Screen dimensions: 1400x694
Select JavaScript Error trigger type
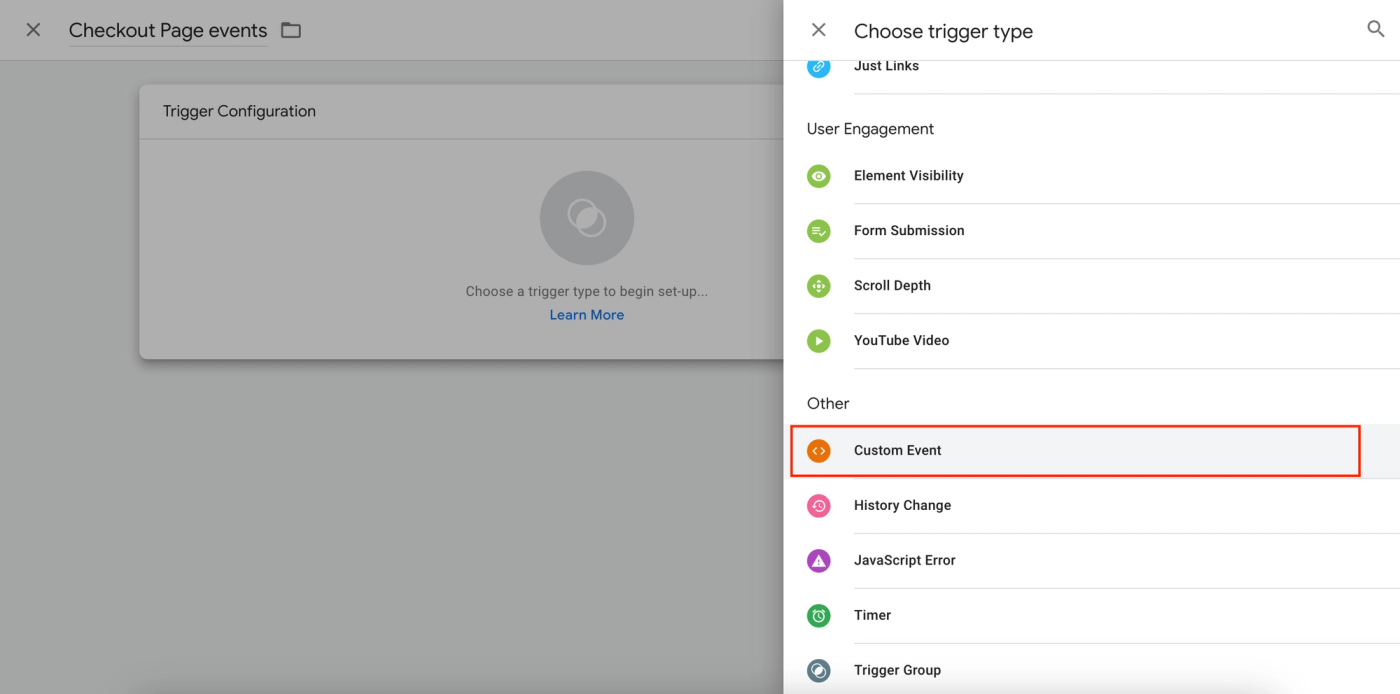pos(1092,561)
